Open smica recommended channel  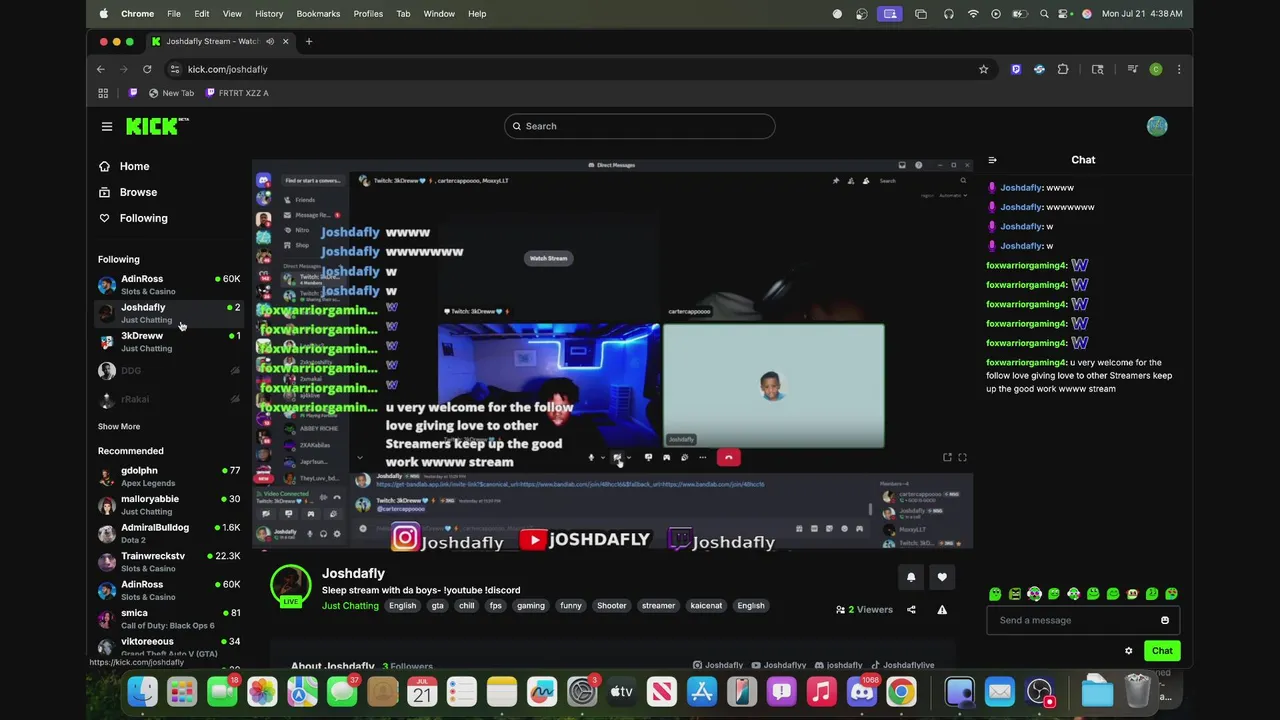click(169, 619)
